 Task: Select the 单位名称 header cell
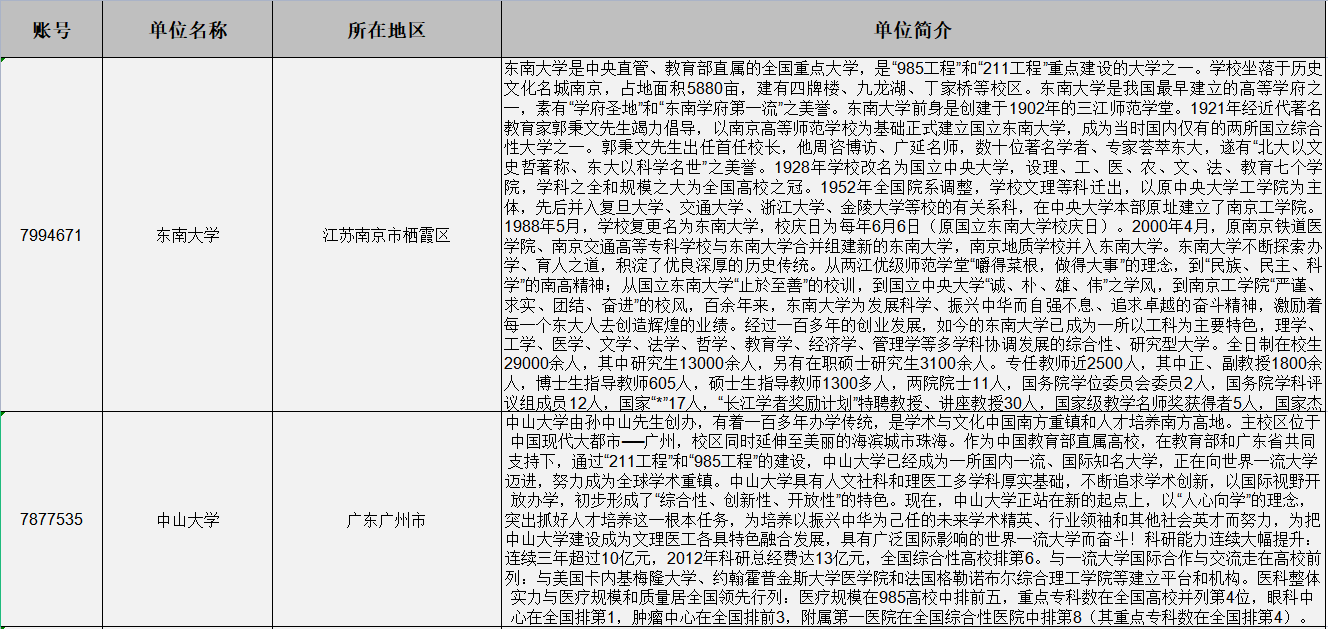click(187, 30)
